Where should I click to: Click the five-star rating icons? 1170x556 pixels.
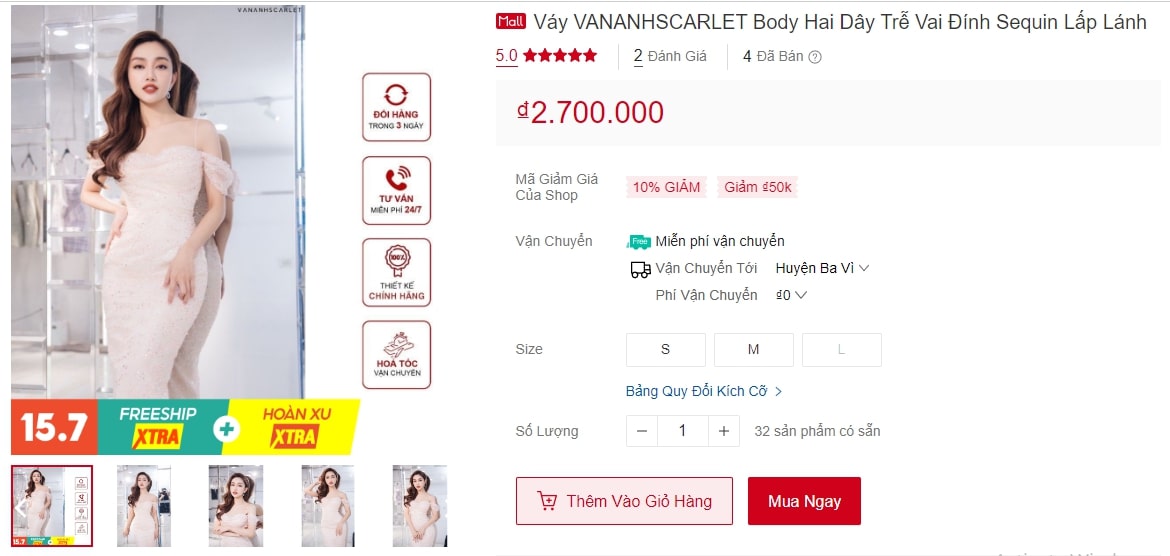click(560, 55)
